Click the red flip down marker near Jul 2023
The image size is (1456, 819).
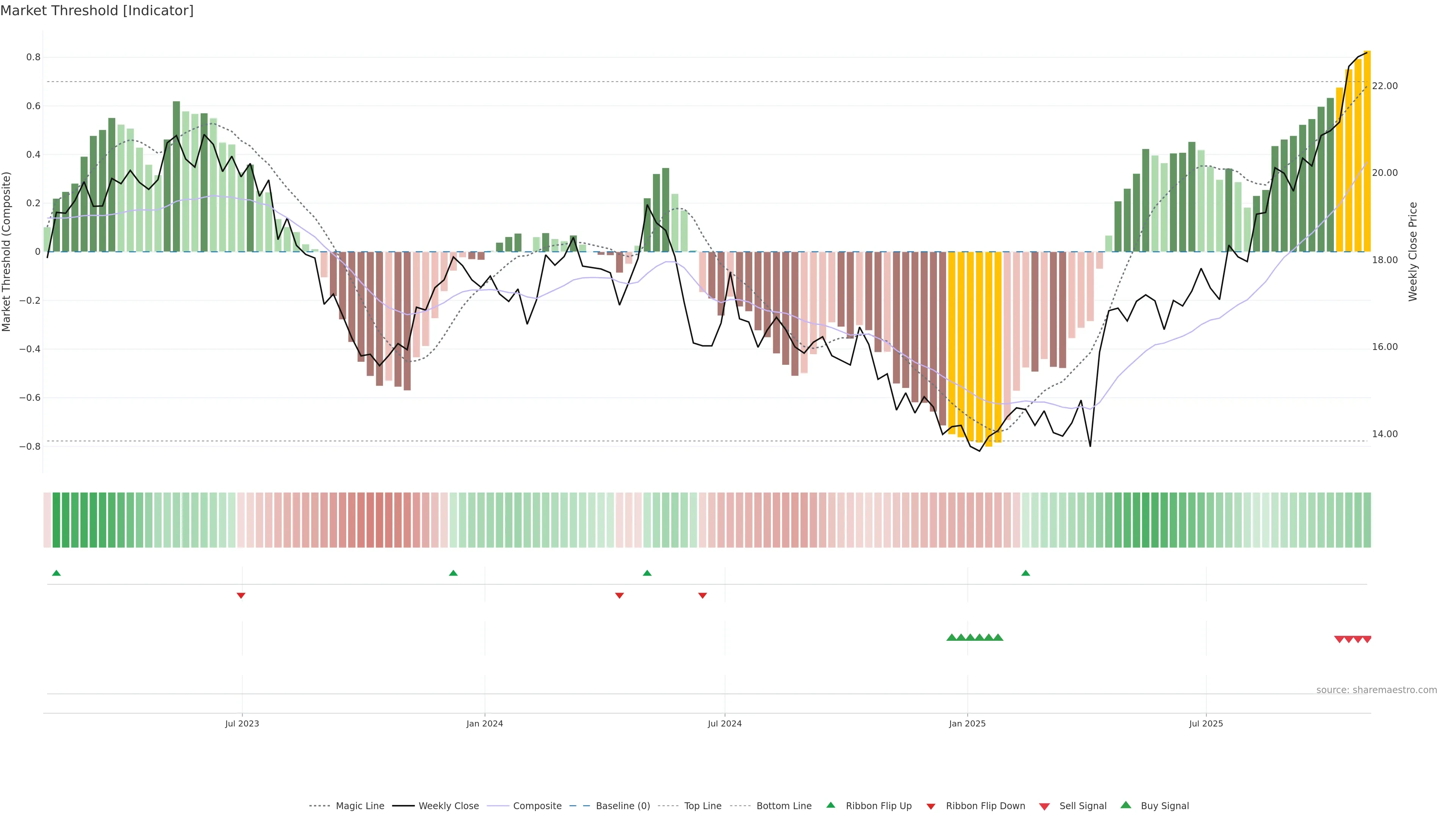pyautogui.click(x=241, y=595)
